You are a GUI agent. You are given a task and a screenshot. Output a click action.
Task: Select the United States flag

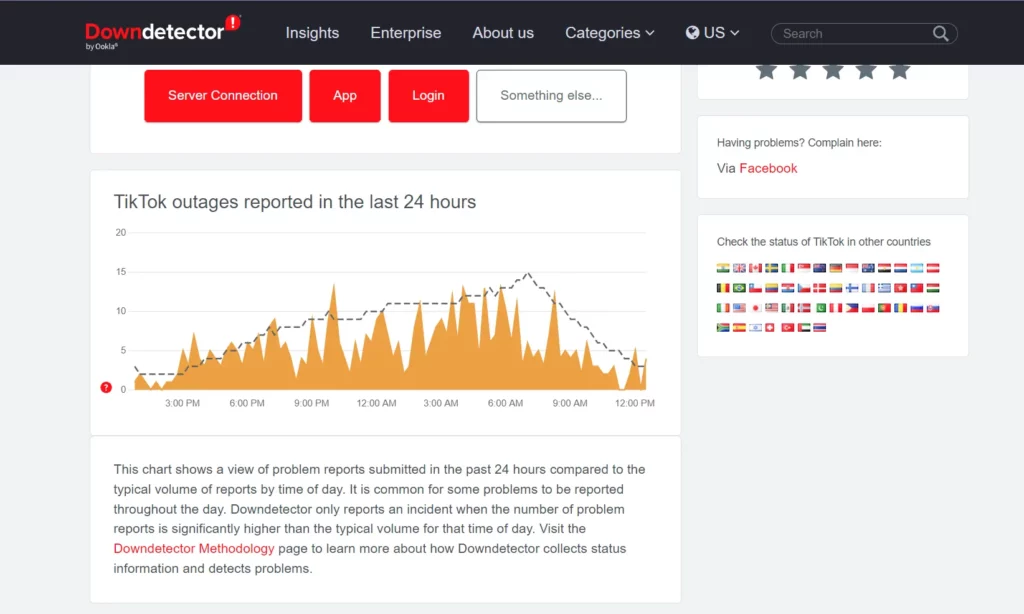pyautogui.click(x=739, y=308)
